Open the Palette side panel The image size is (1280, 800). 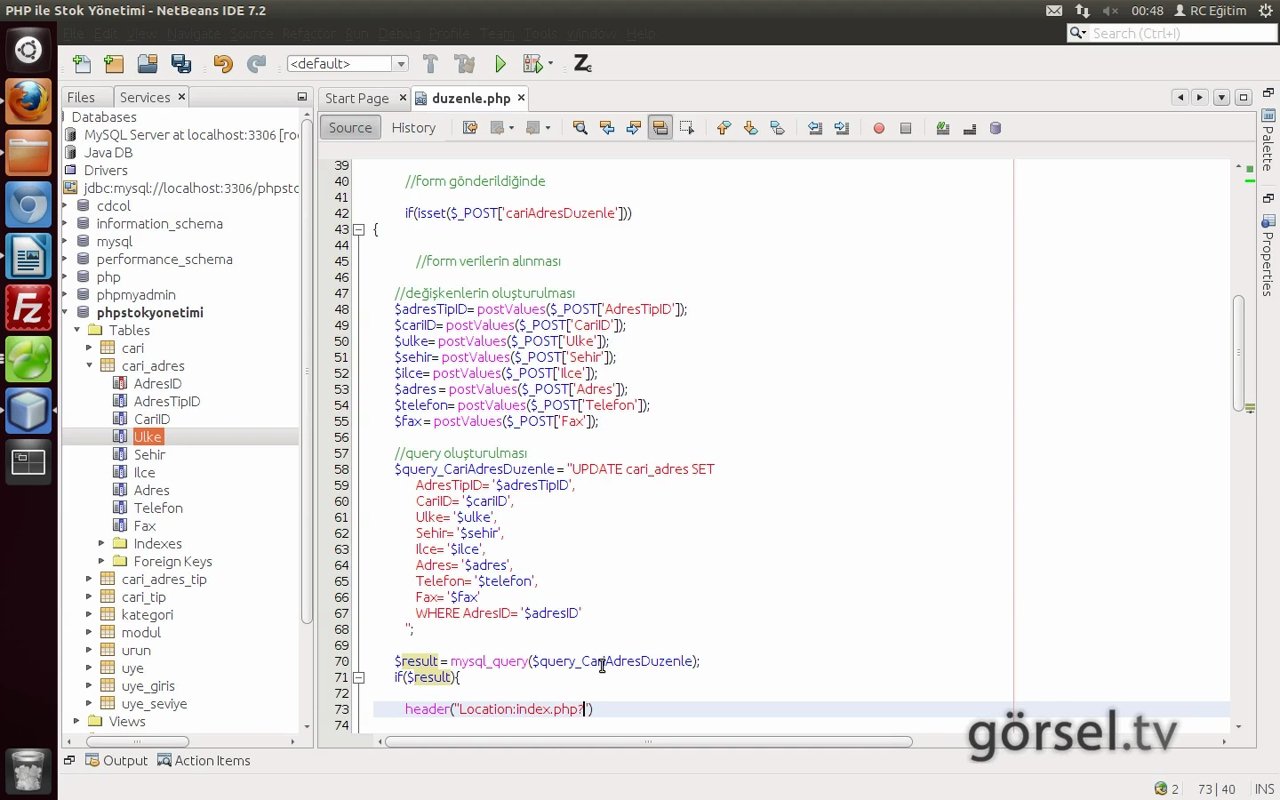(1268, 140)
